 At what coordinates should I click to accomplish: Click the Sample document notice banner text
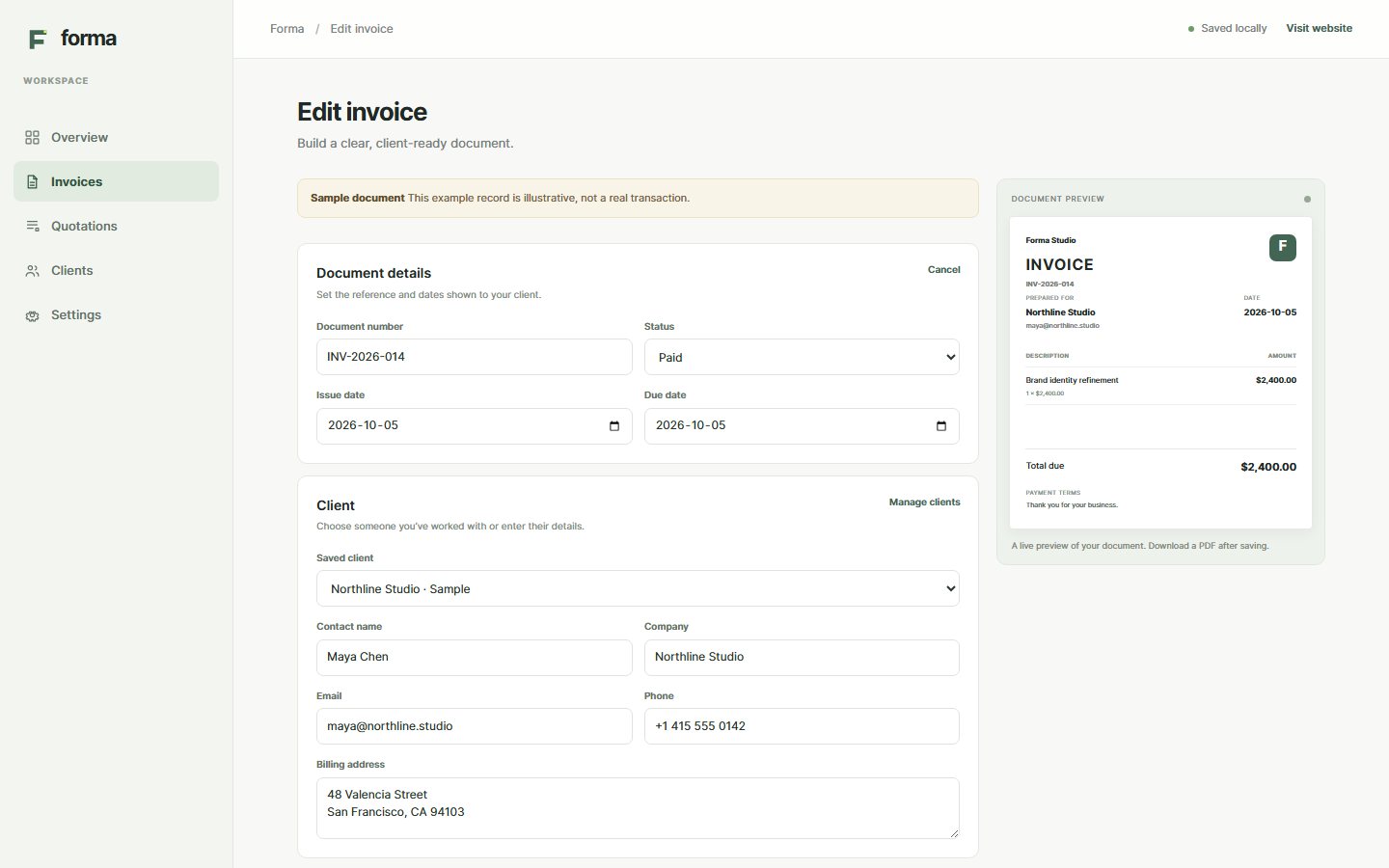point(500,198)
